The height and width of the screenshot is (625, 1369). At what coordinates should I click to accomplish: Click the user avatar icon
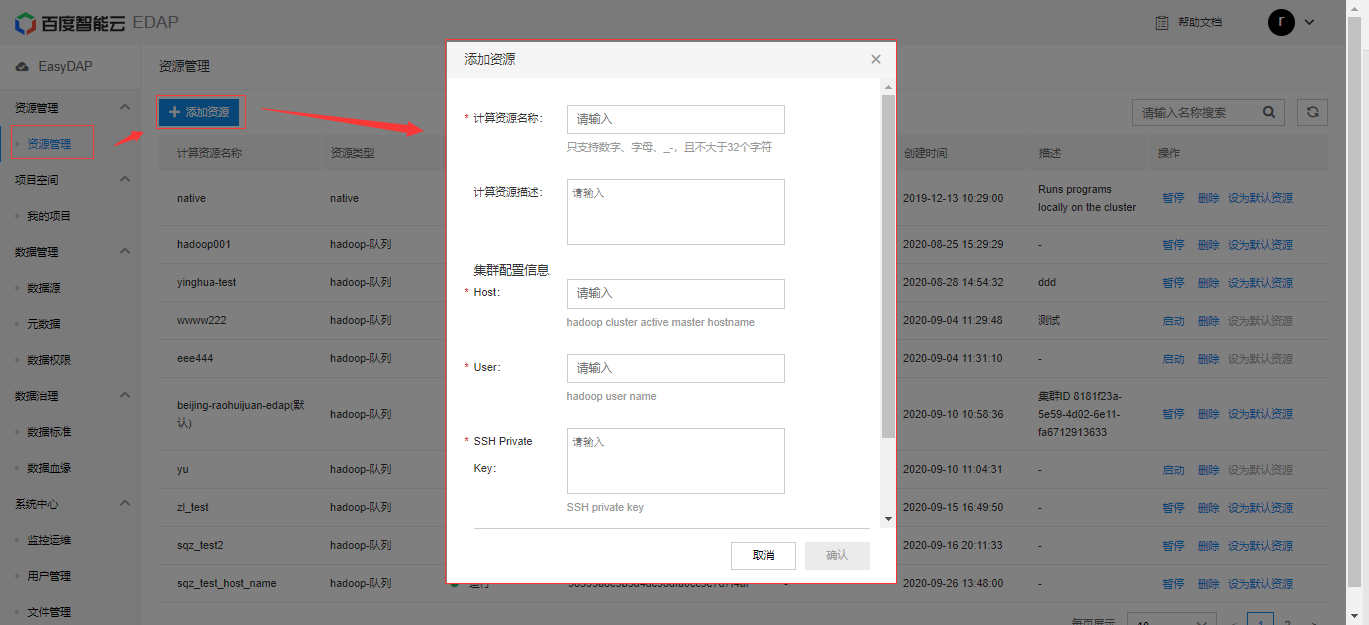1281,22
